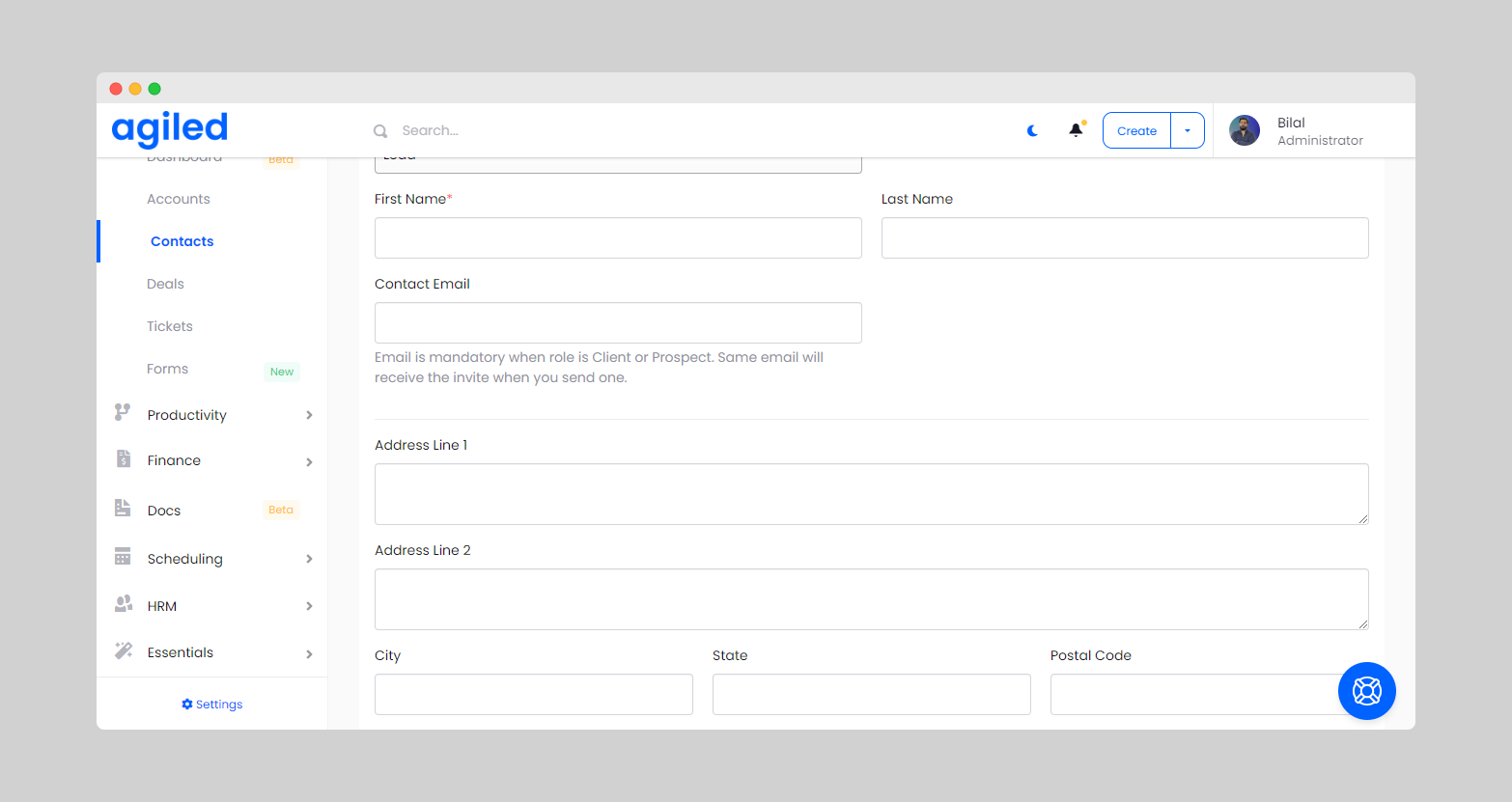Open the Settings link
This screenshot has height=802, width=1512.
point(212,705)
